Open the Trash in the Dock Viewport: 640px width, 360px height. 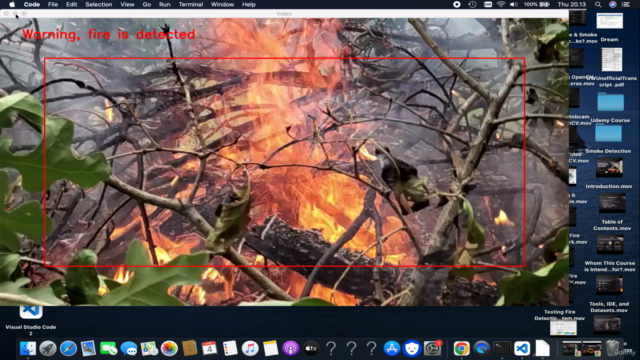612,348
